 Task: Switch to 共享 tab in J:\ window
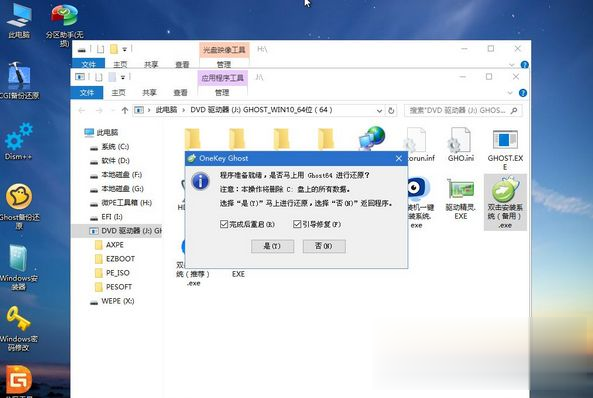pyautogui.click(x=149, y=93)
